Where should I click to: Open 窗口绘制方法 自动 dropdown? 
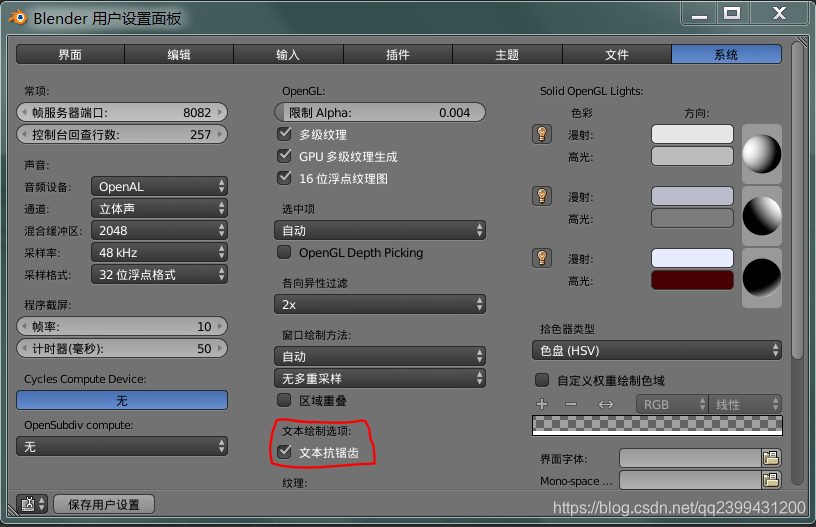click(x=380, y=356)
